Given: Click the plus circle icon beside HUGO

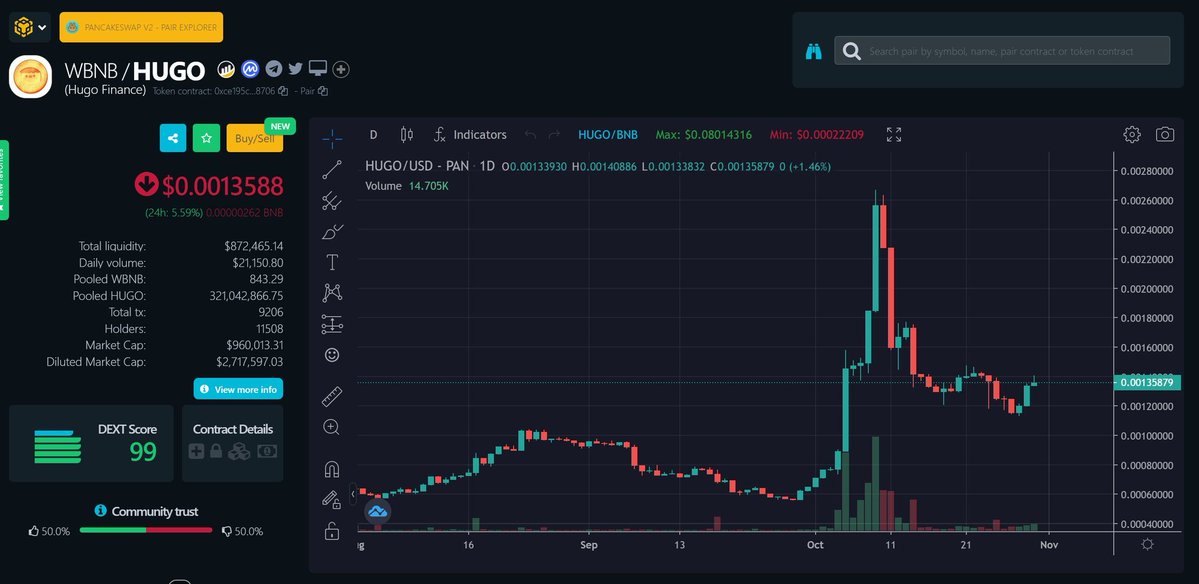Looking at the screenshot, I should (341, 70).
